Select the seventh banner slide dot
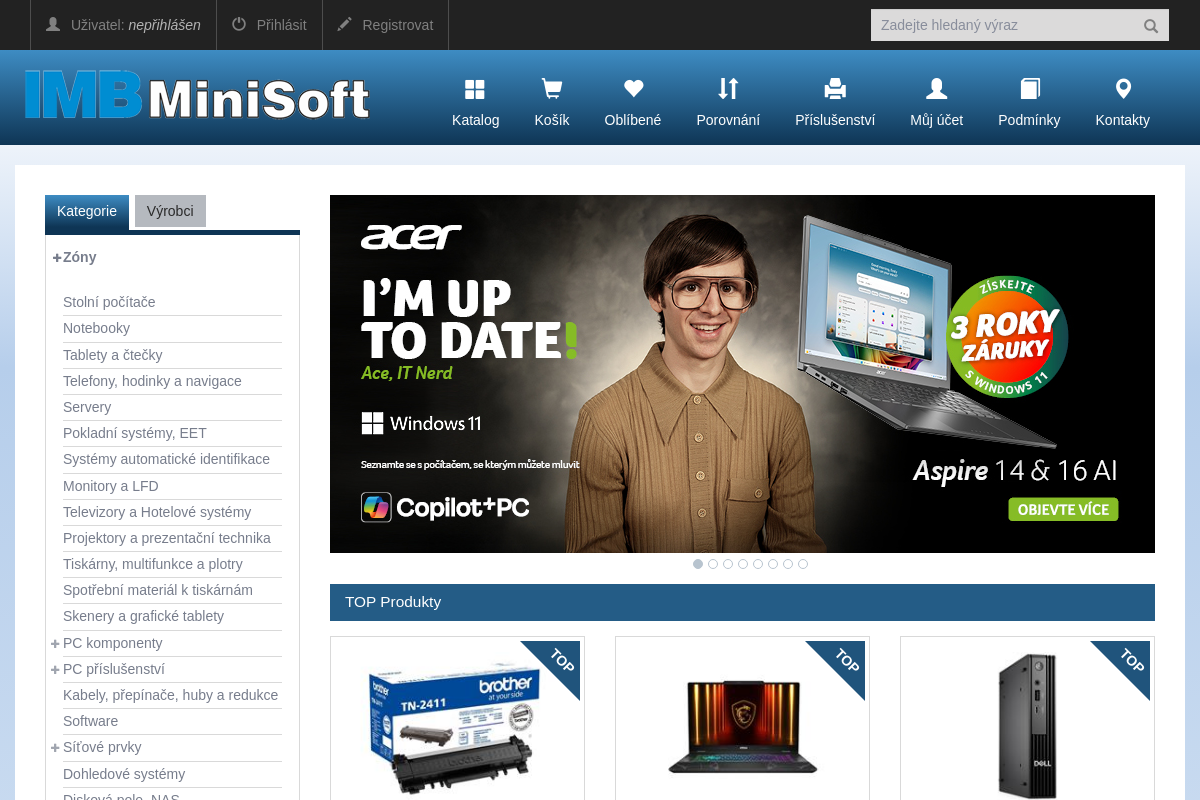This screenshot has height=800, width=1200. pyautogui.click(x=788, y=564)
